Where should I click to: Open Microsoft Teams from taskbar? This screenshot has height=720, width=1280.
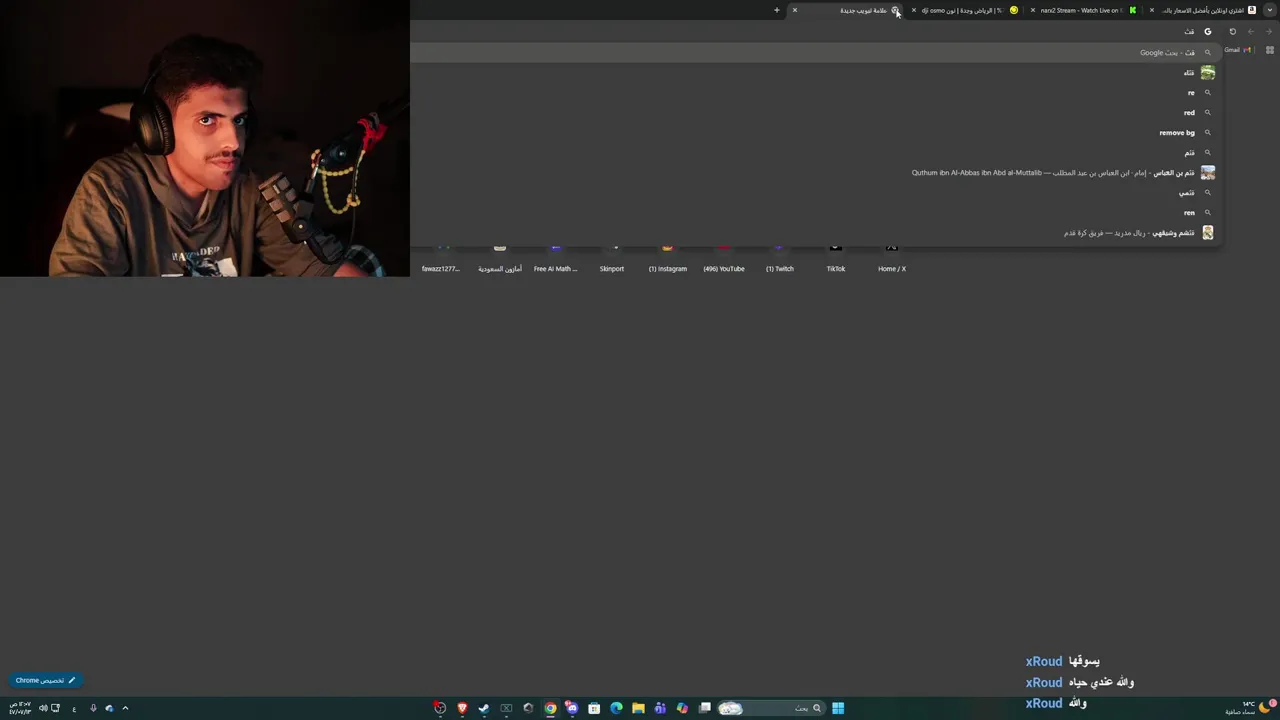tap(660, 708)
